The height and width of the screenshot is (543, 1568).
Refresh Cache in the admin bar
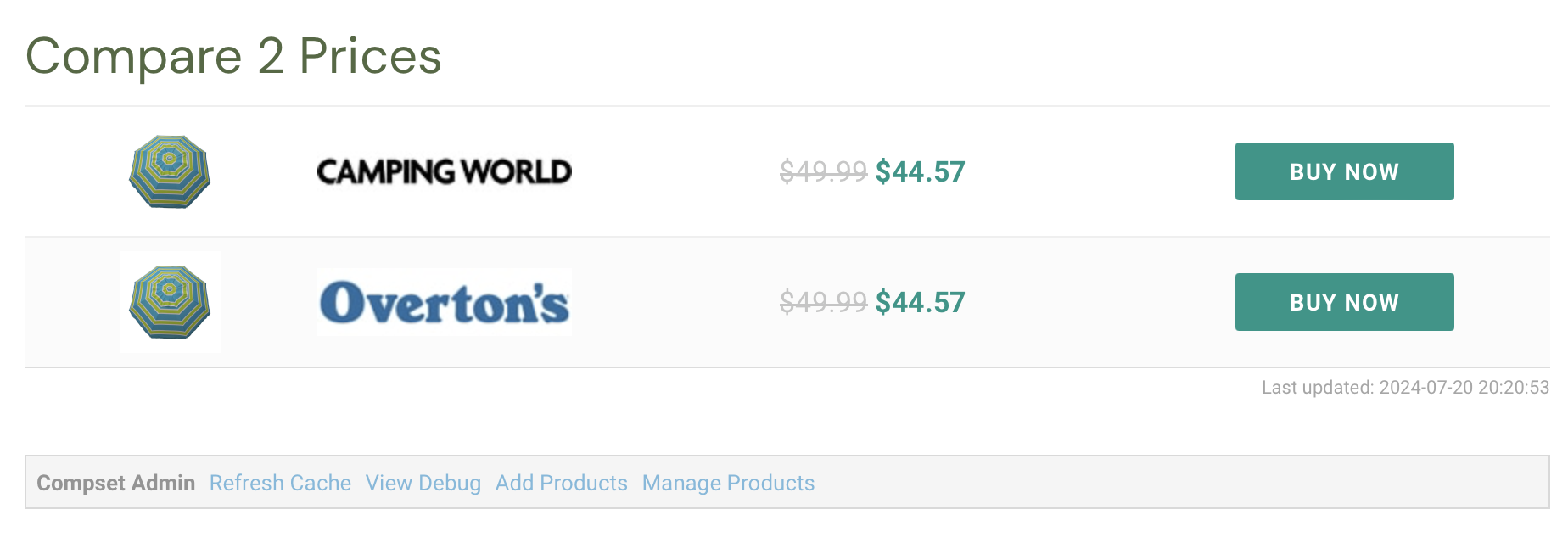point(280,483)
